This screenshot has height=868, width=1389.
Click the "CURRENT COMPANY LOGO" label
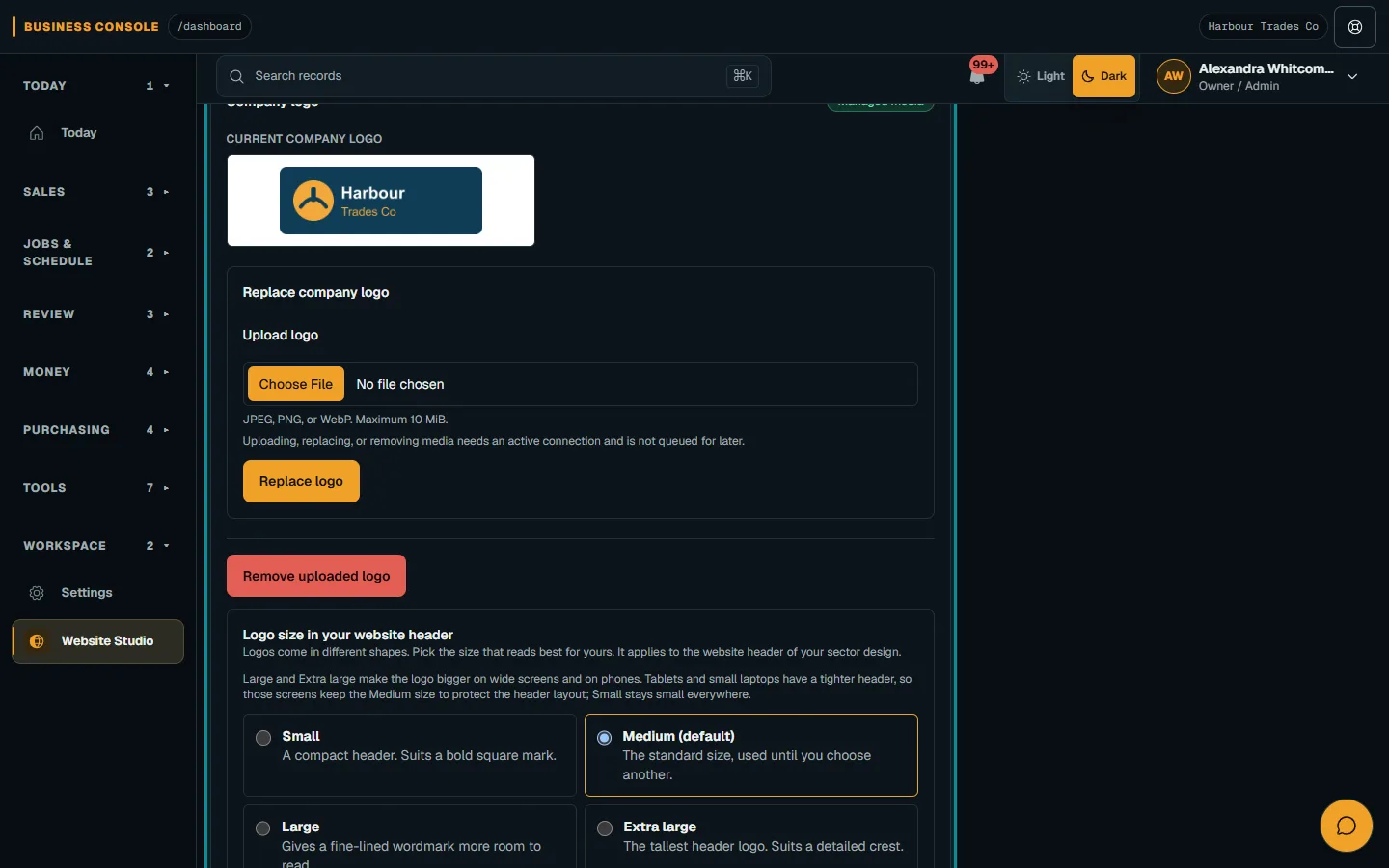pyautogui.click(x=304, y=139)
